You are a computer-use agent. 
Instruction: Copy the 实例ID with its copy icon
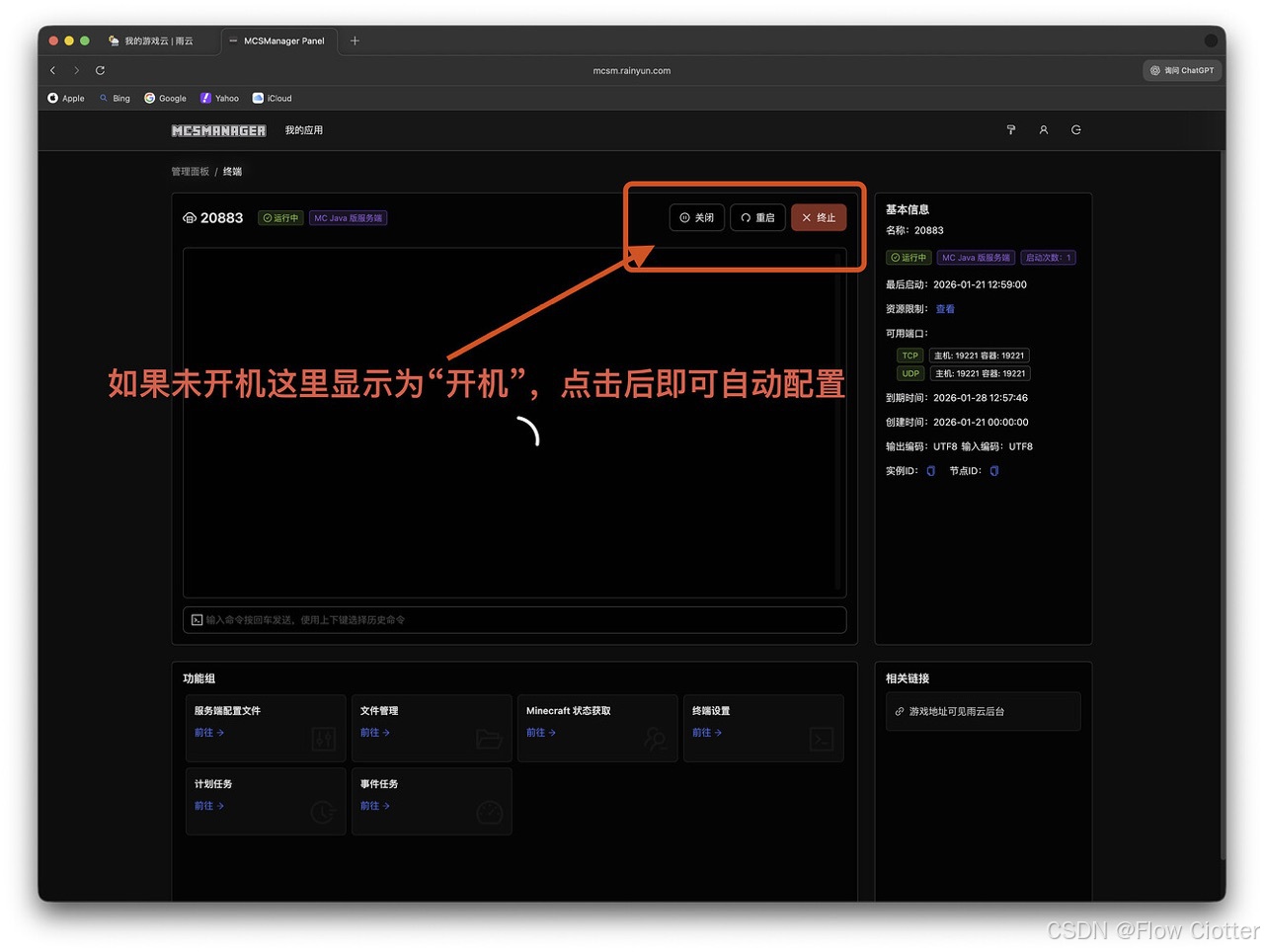tap(930, 471)
